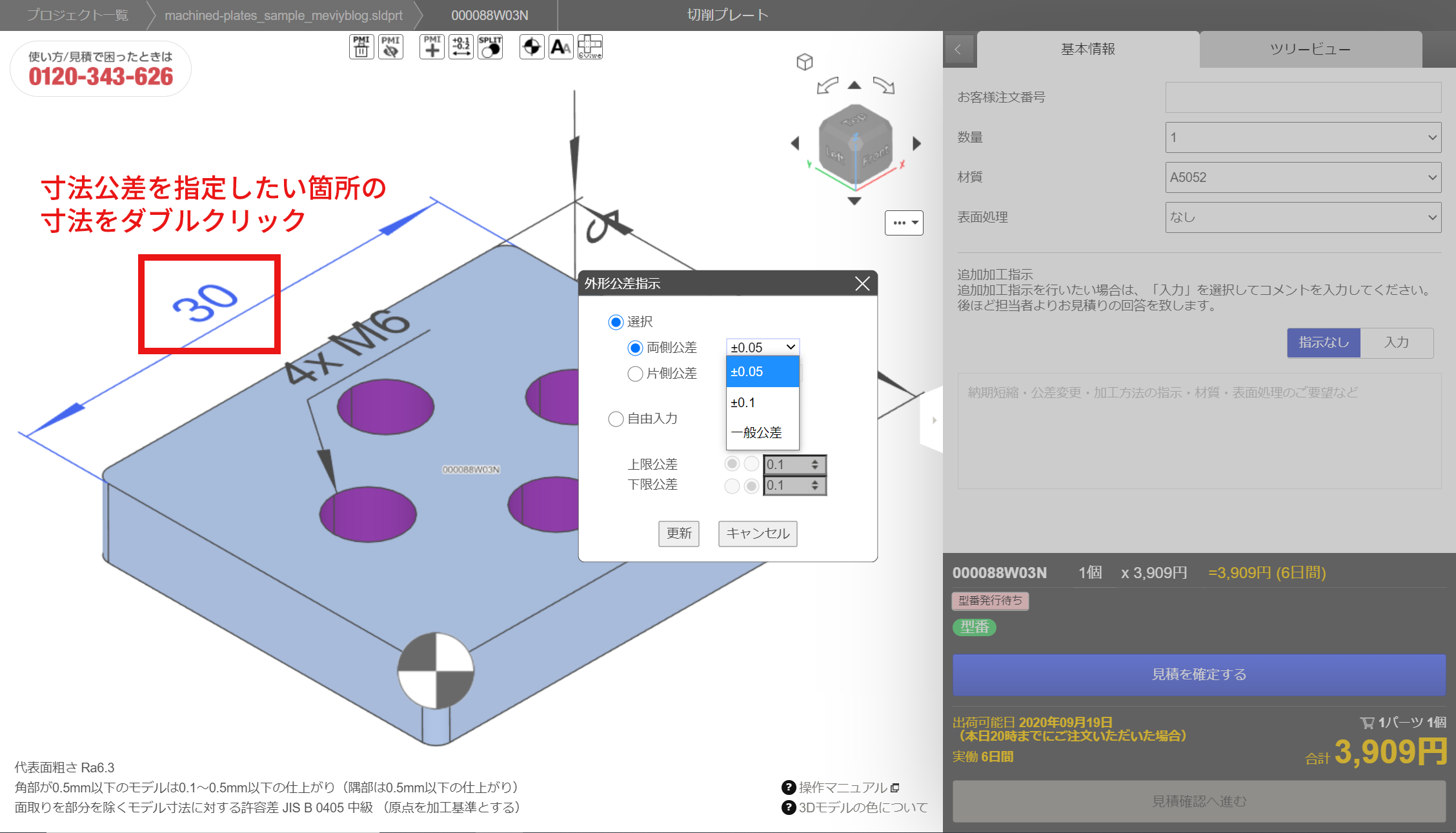The image size is (1456, 833).
Task: Switch additional machining to 入力
Action: pos(1397,343)
